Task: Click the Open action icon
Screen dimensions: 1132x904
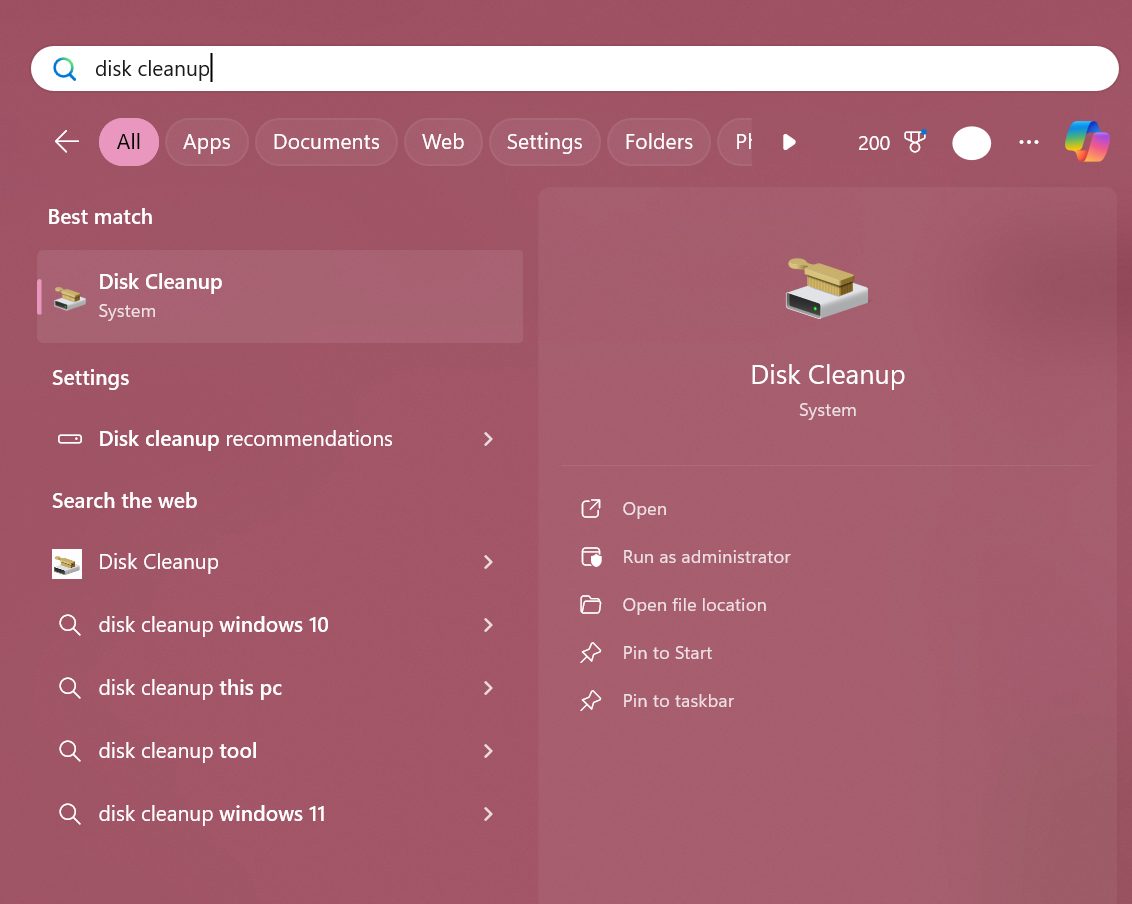Action: coord(591,509)
